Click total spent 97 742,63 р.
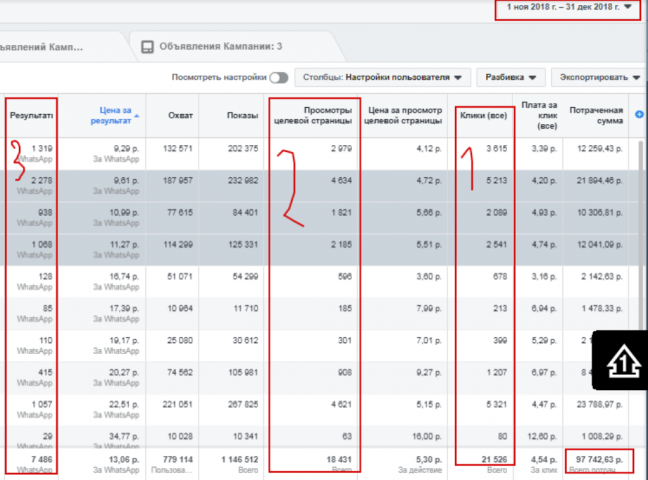 click(599, 459)
